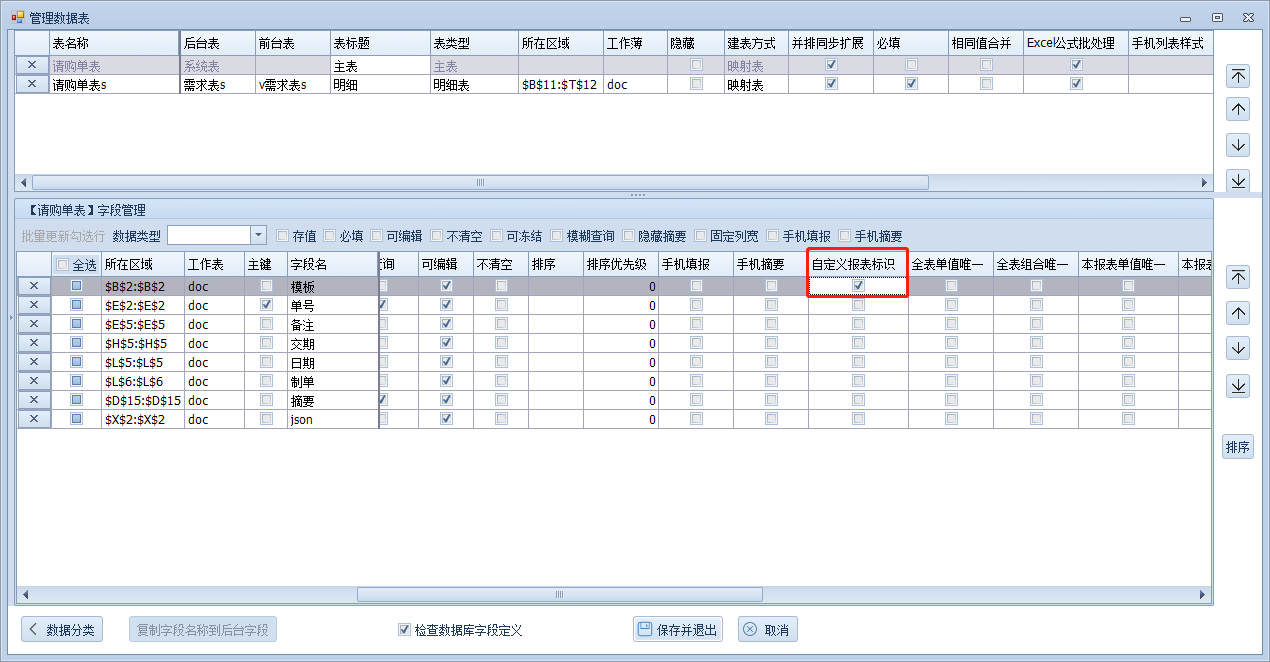The height and width of the screenshot is (662, 1270).
Task: Remove the json field row with X
Action: click(34, 419)
